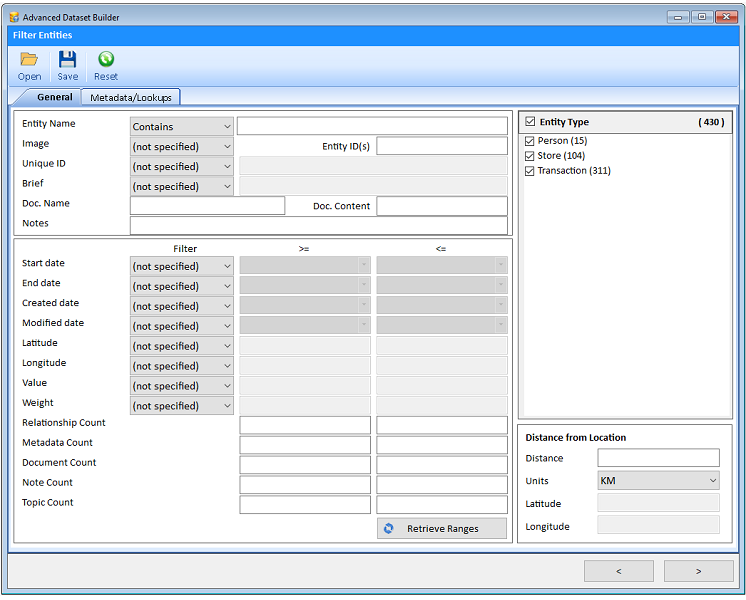The height and width of the screenshot is (600, 746).
Task: Focus the Notes text field
Action: point(318,225)
